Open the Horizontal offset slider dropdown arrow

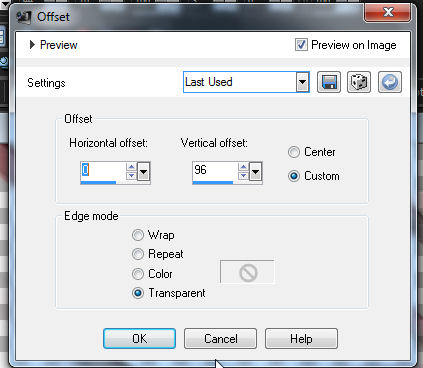pos(144,172)
